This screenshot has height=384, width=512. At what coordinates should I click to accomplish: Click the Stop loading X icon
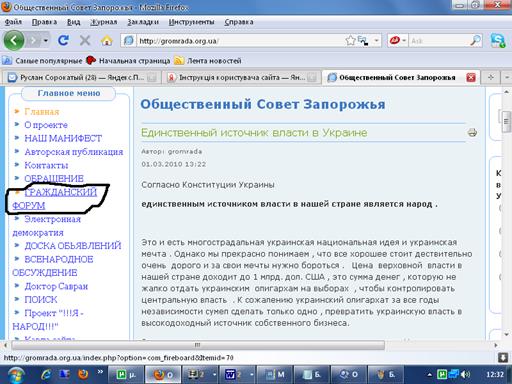click(x=85, y=41)
